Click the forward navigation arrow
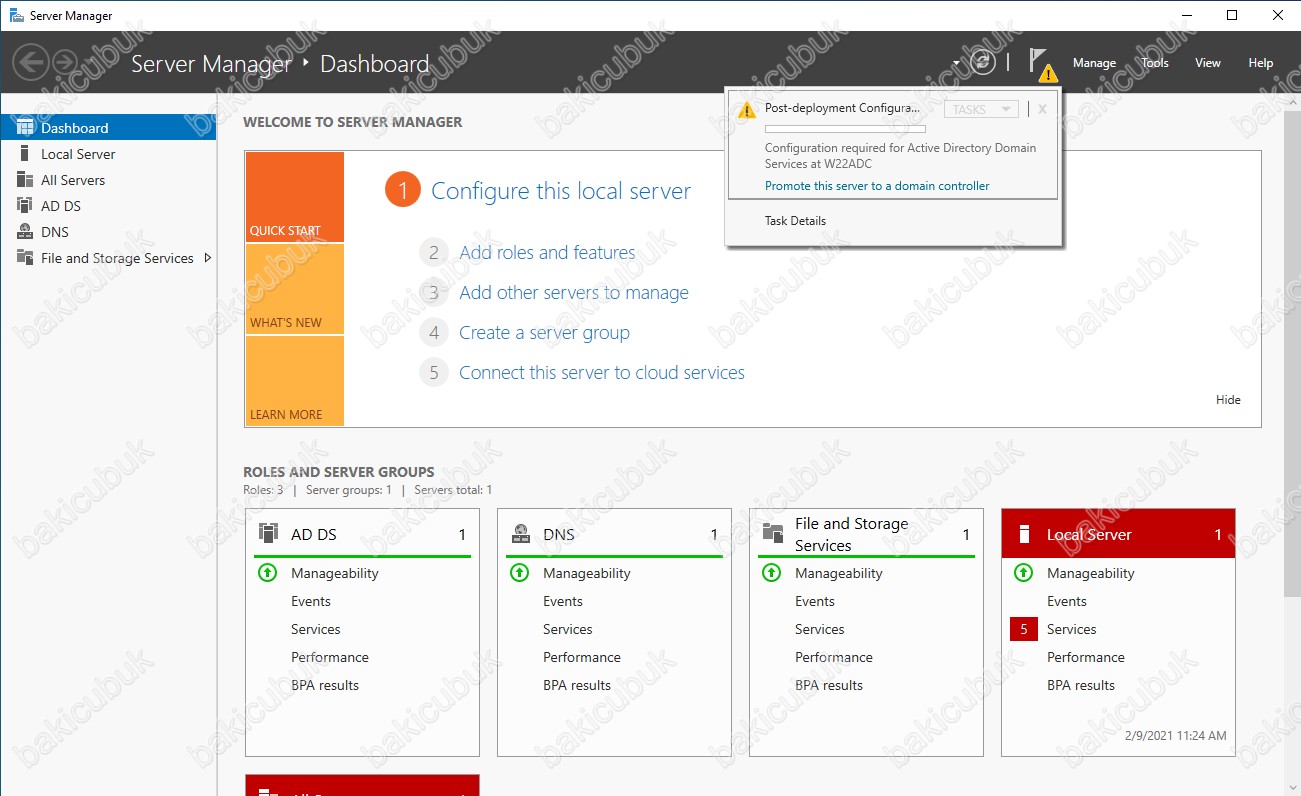This screenshot has height=796, width=1301. [65, 63]
